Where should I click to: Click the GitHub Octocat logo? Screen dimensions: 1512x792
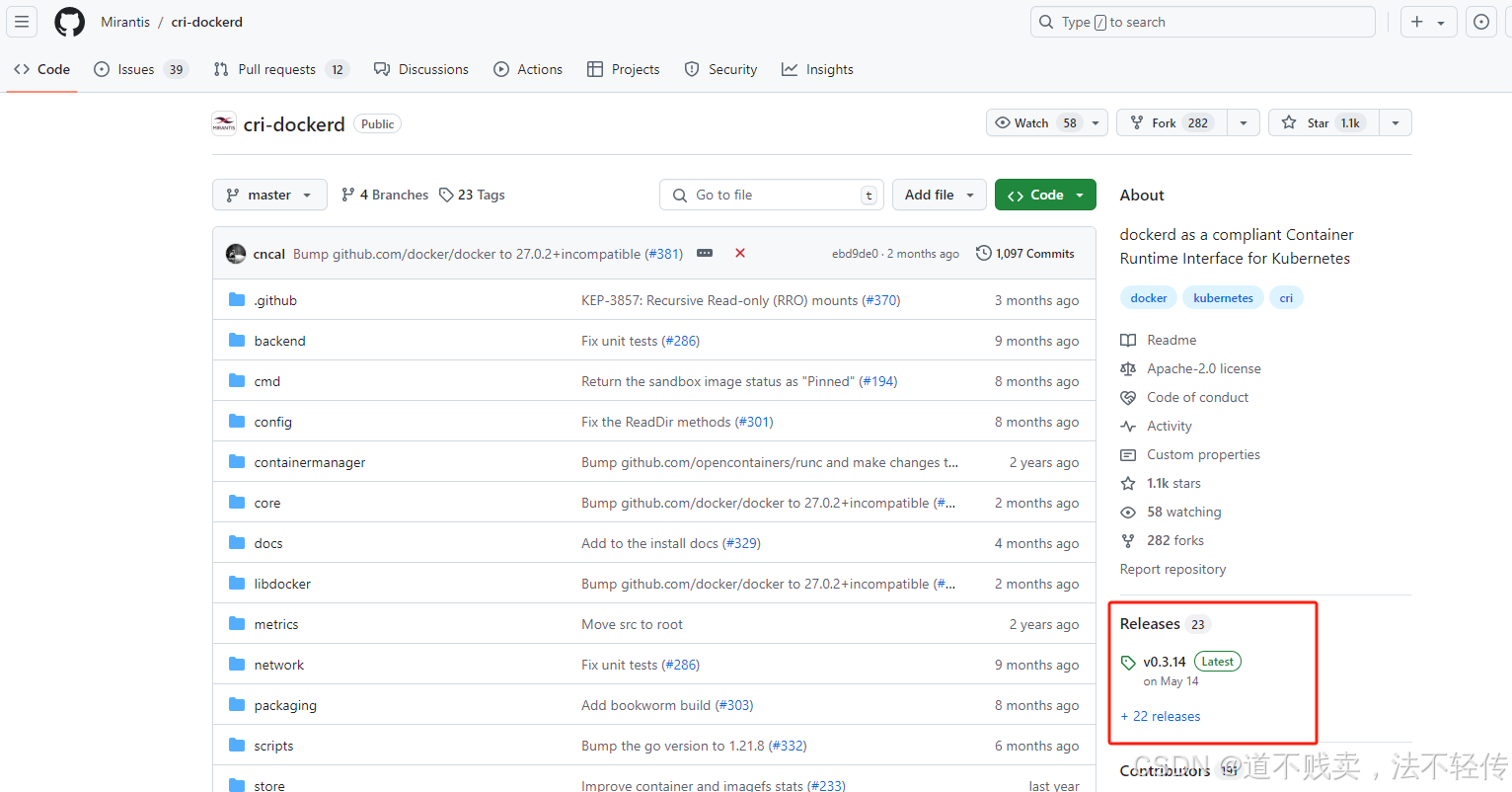pyautogui.click(x=69, y=22)
